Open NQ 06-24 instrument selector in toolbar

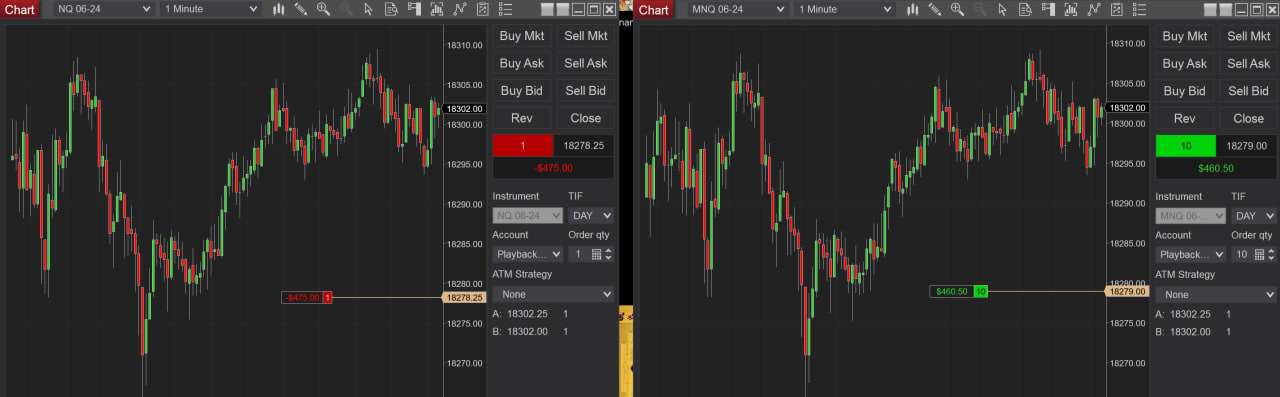[104, 9]
